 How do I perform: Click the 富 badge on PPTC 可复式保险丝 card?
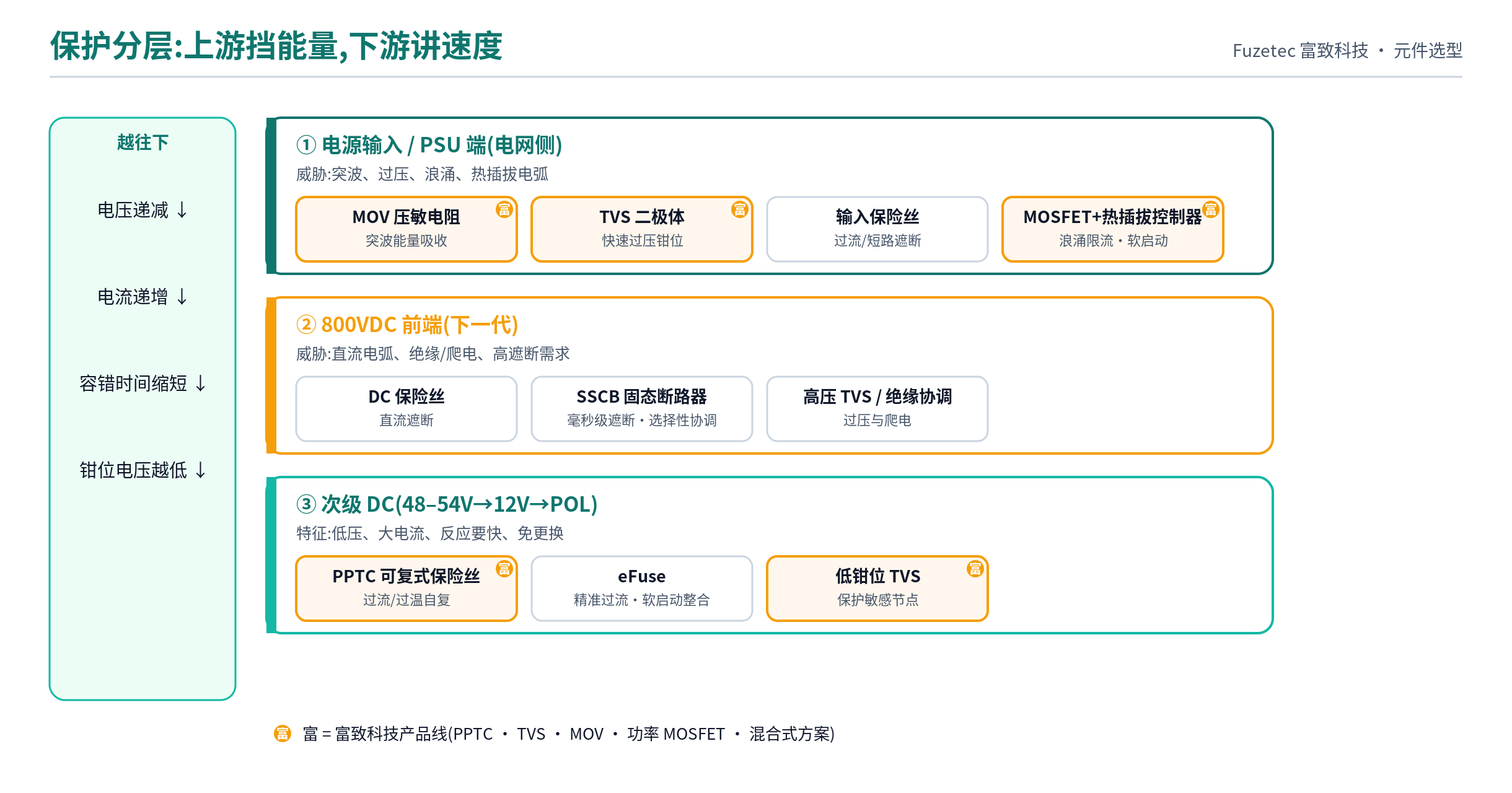(504, 569)
